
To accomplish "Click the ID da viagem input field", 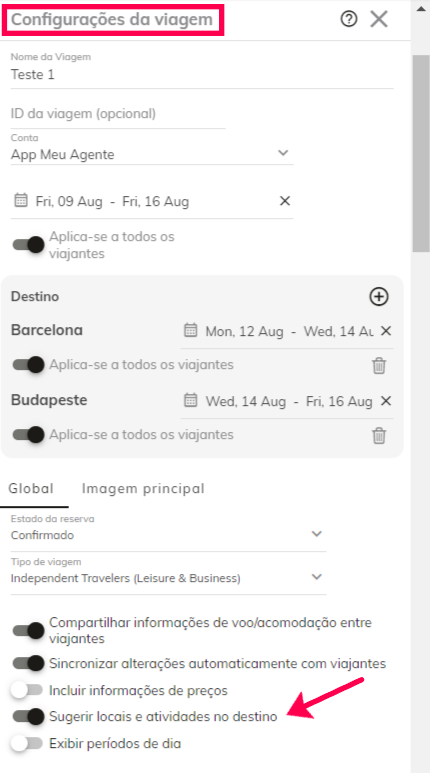I will coord(118,114).
